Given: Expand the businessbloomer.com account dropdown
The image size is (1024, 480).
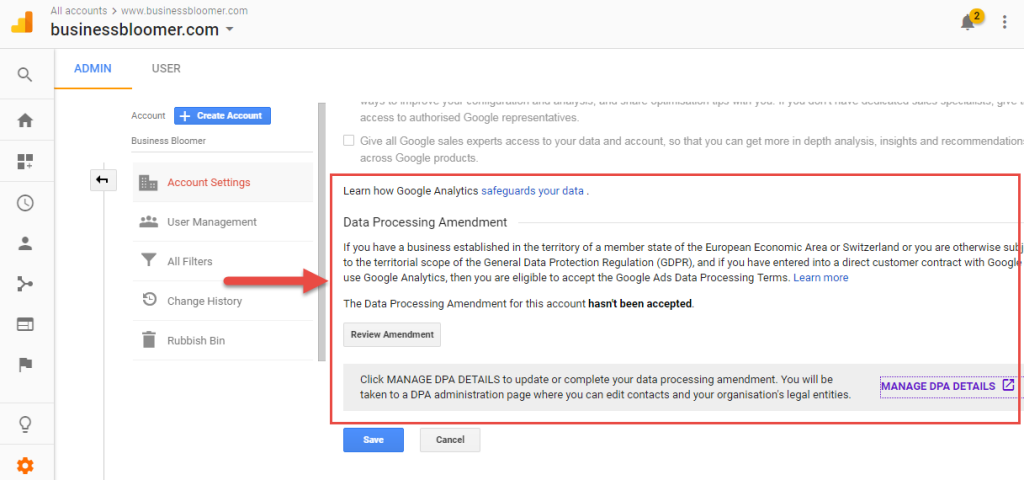Looking at the screenshot, I should click(229, 30).
